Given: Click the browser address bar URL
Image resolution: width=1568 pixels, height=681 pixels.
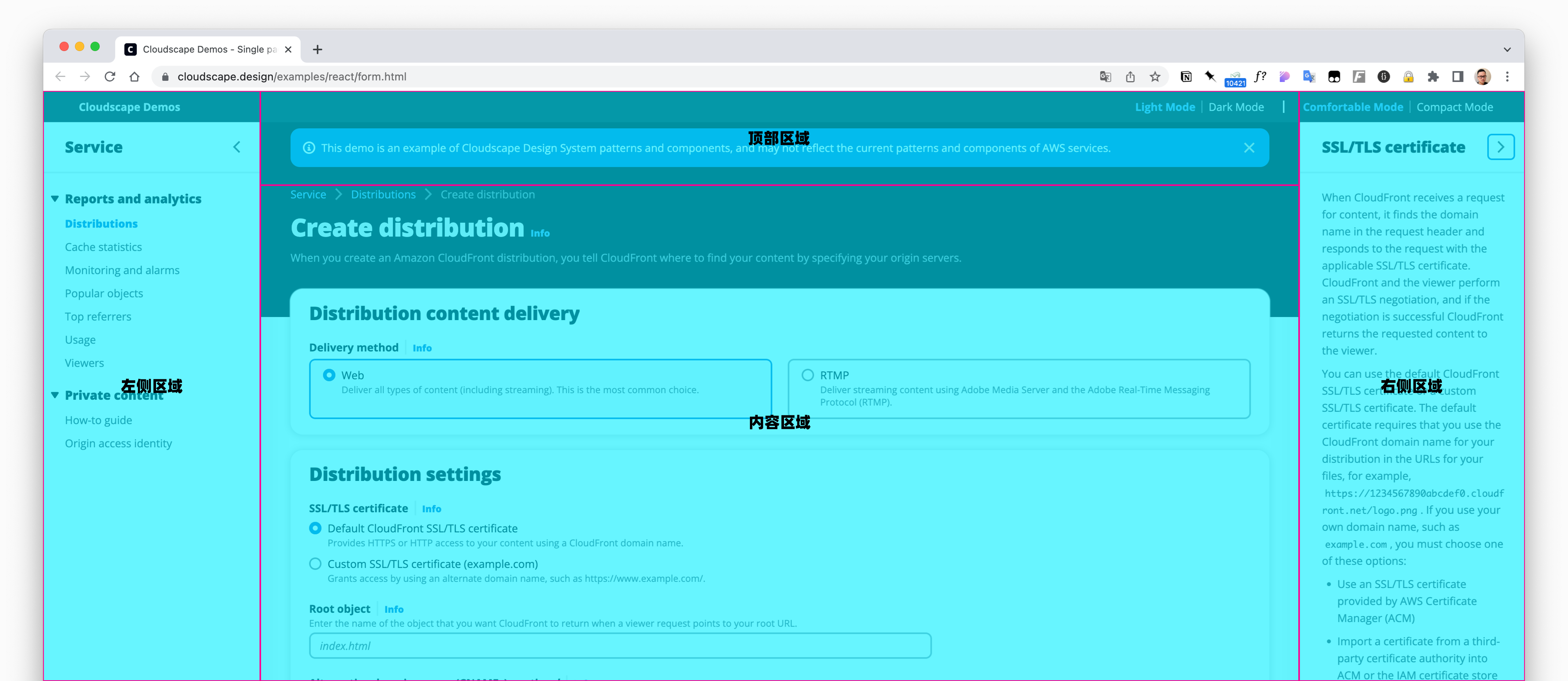Looking at the screenshot, I should 292,77.
